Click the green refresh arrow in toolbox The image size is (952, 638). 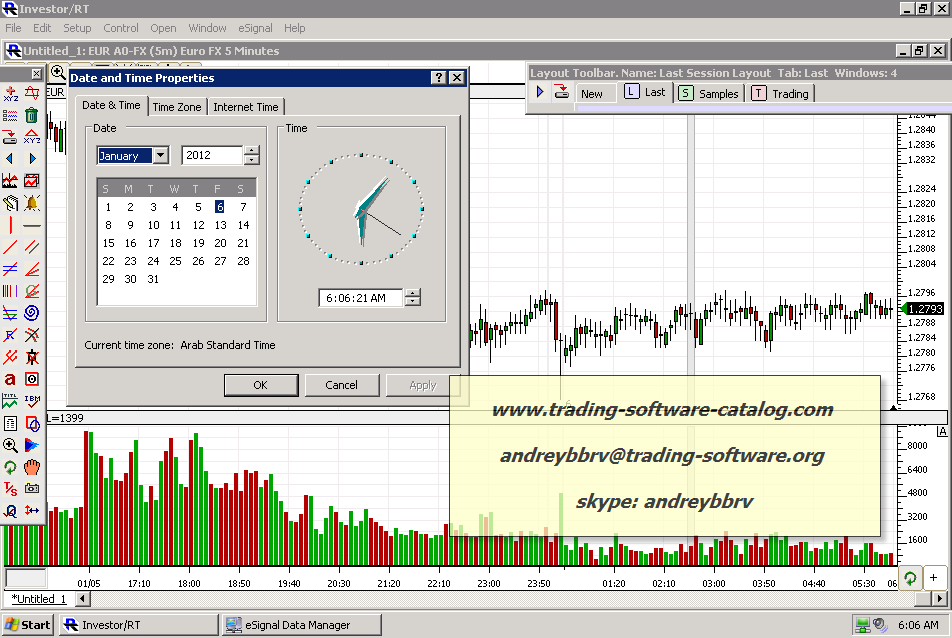(x=10, y=467)
